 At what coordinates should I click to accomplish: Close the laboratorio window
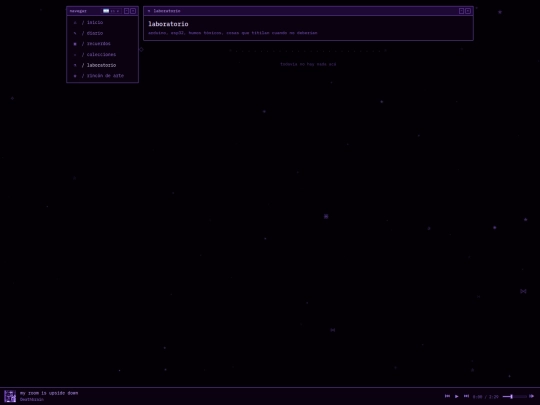[x=468, y=11]
